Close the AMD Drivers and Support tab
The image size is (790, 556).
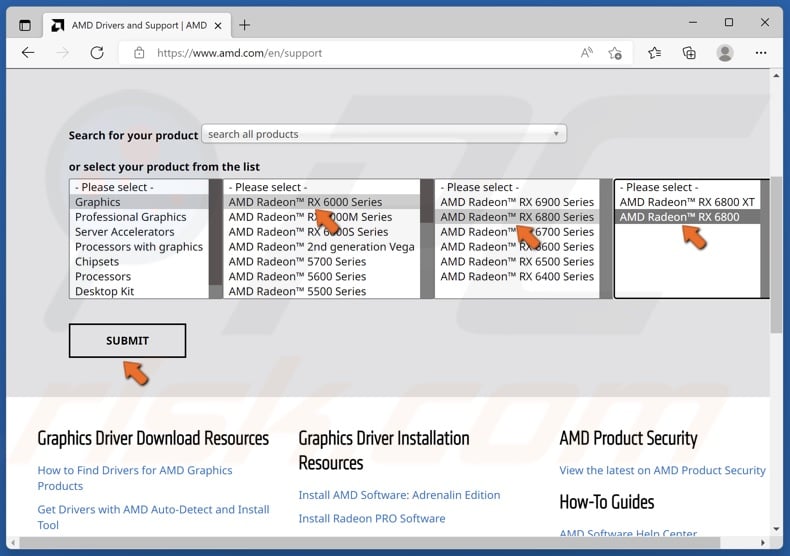(x=218, y=25)
